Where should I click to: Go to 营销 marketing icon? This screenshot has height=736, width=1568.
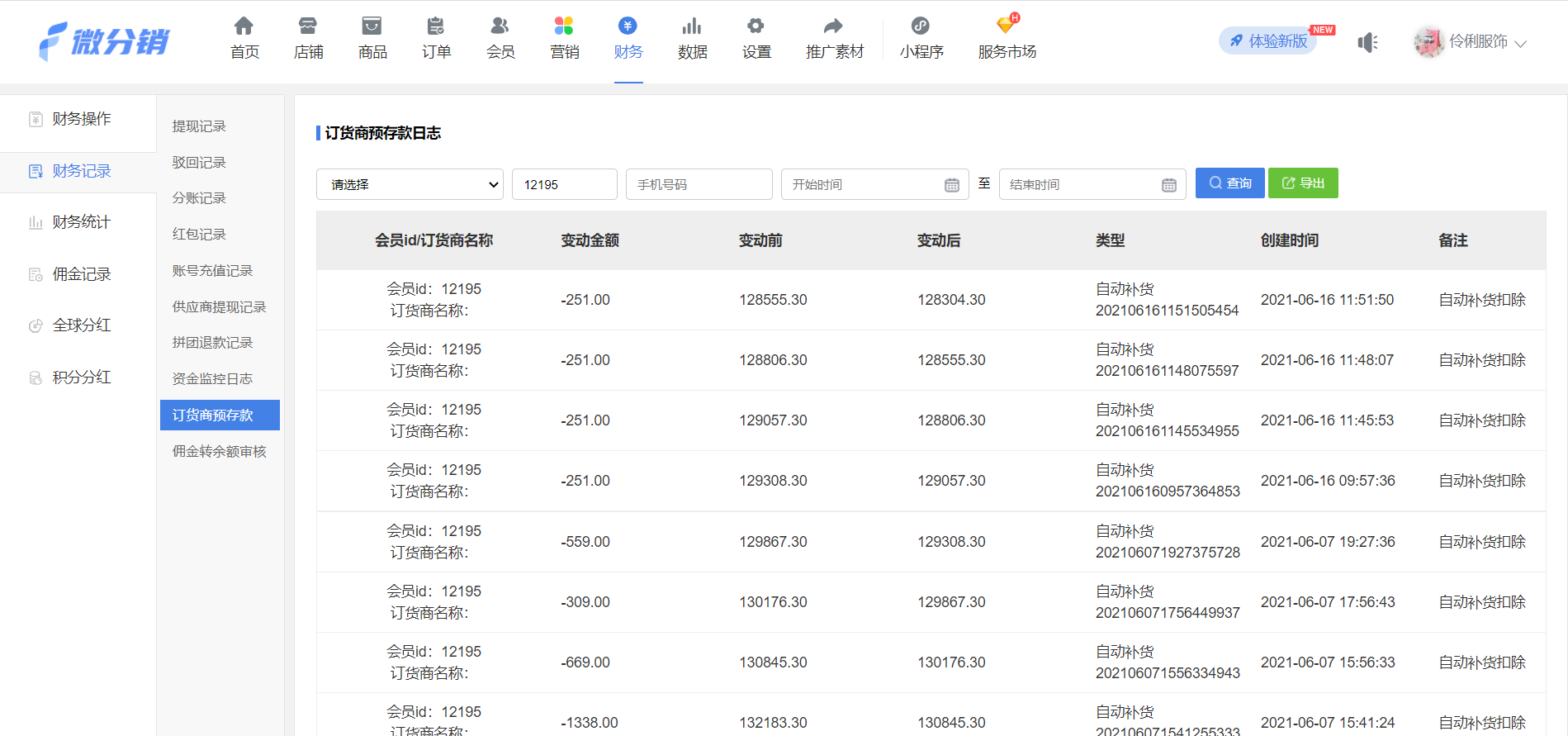564,26
